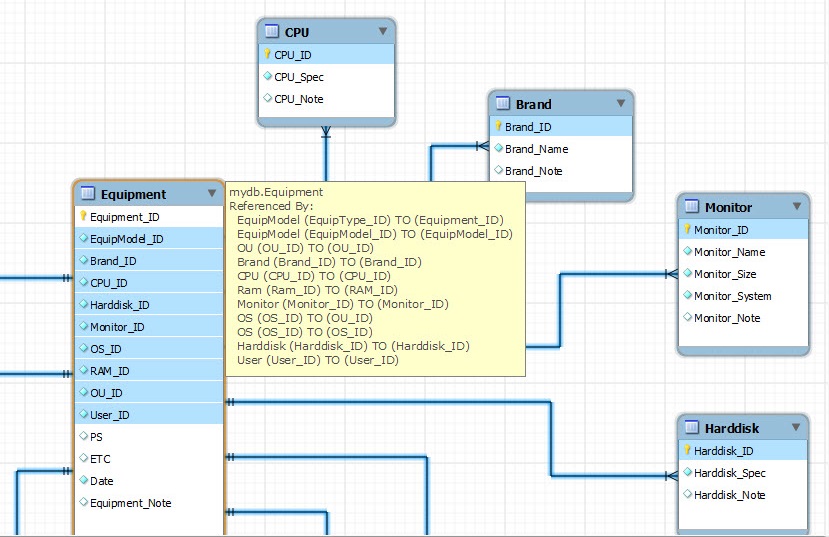Image resolution: width=829 pixels, height=537 pixels.
Task: Select the Brand_Name column
Action: click(x=561, y=149)
